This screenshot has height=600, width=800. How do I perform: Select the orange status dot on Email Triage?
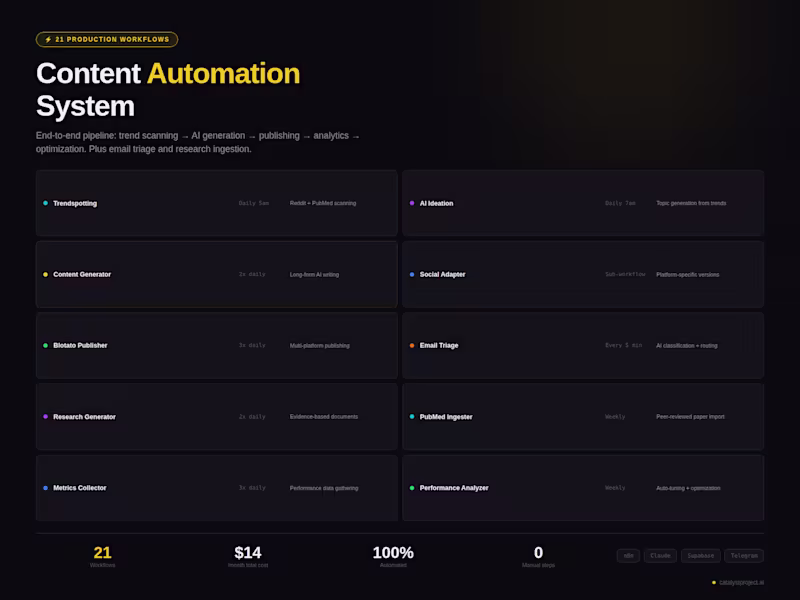(413, 345)
